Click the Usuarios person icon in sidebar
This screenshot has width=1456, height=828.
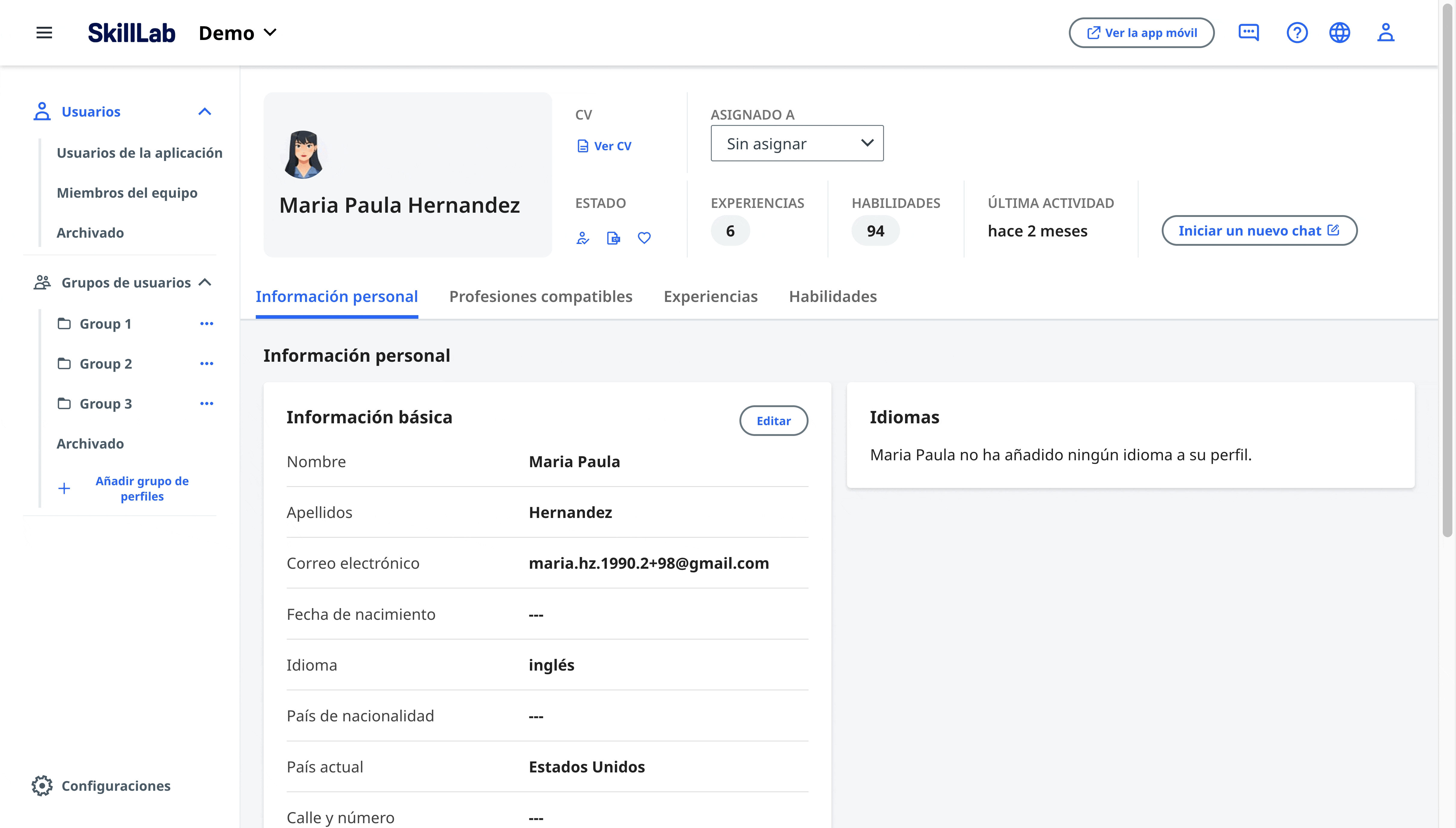click(41, 111)
